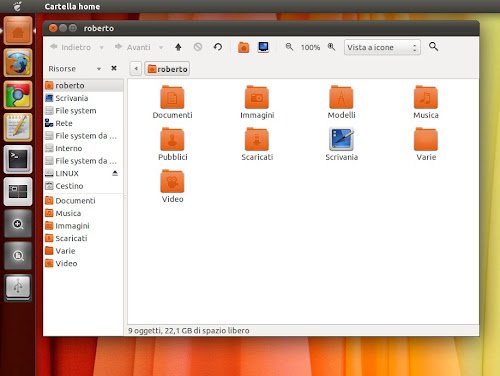
Task: Go up to parent folder arrow
Action: point(178,47)
